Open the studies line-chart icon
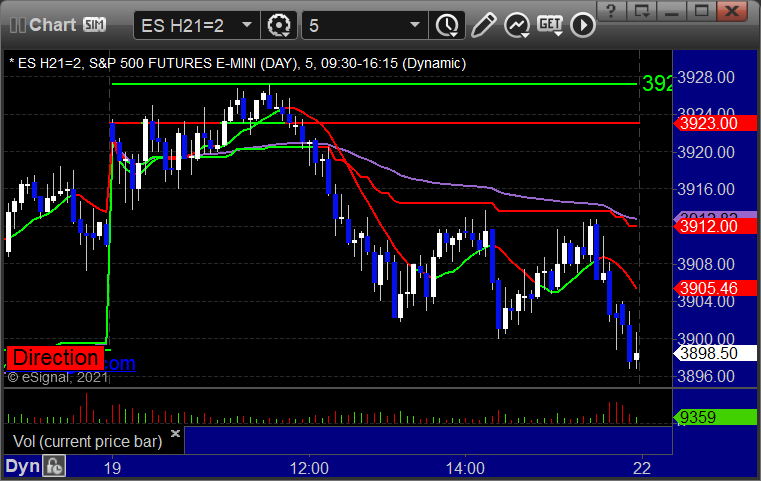 point(517,25)
